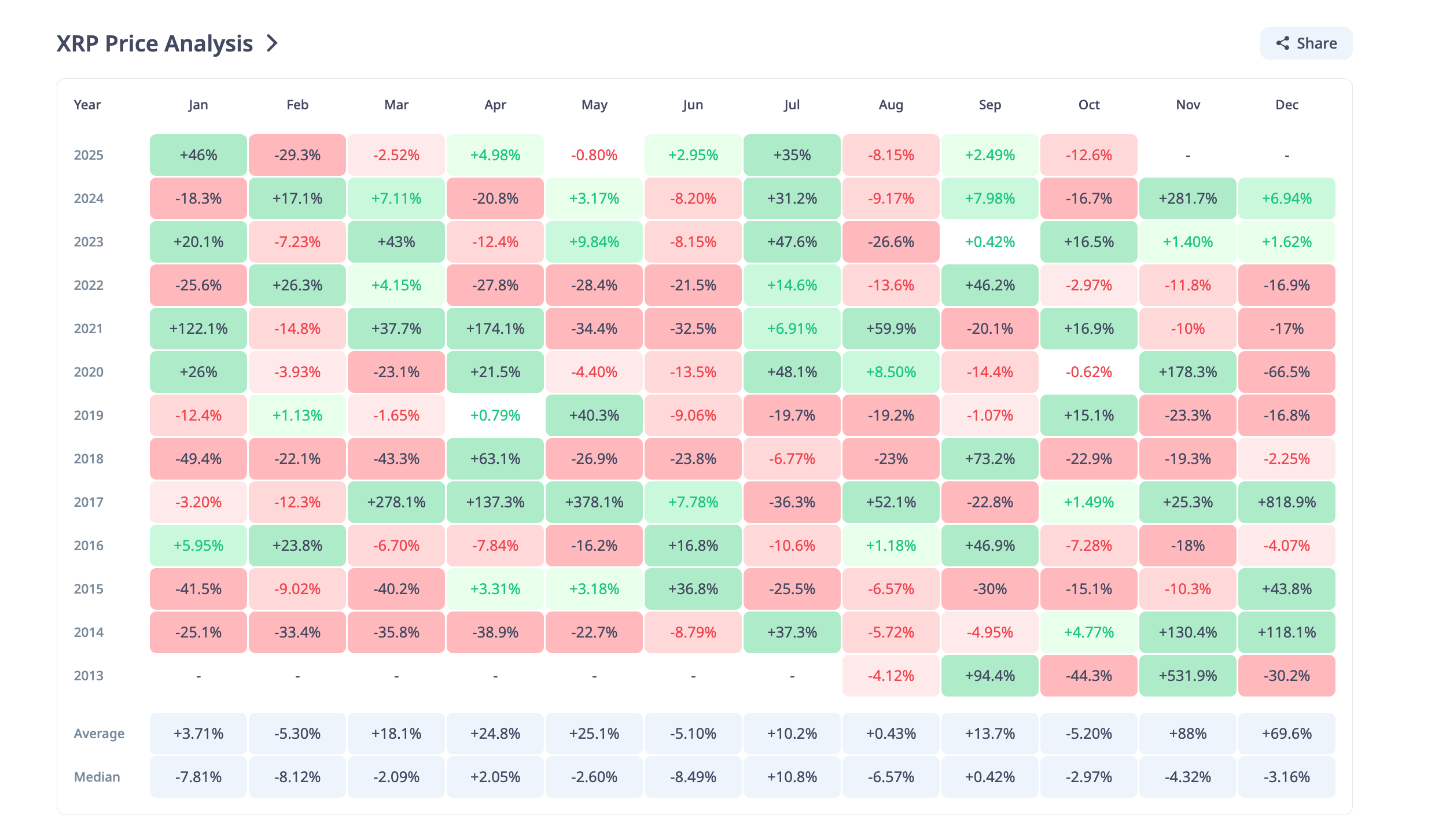Select the -66.5% December 2020 cell

1286,372
